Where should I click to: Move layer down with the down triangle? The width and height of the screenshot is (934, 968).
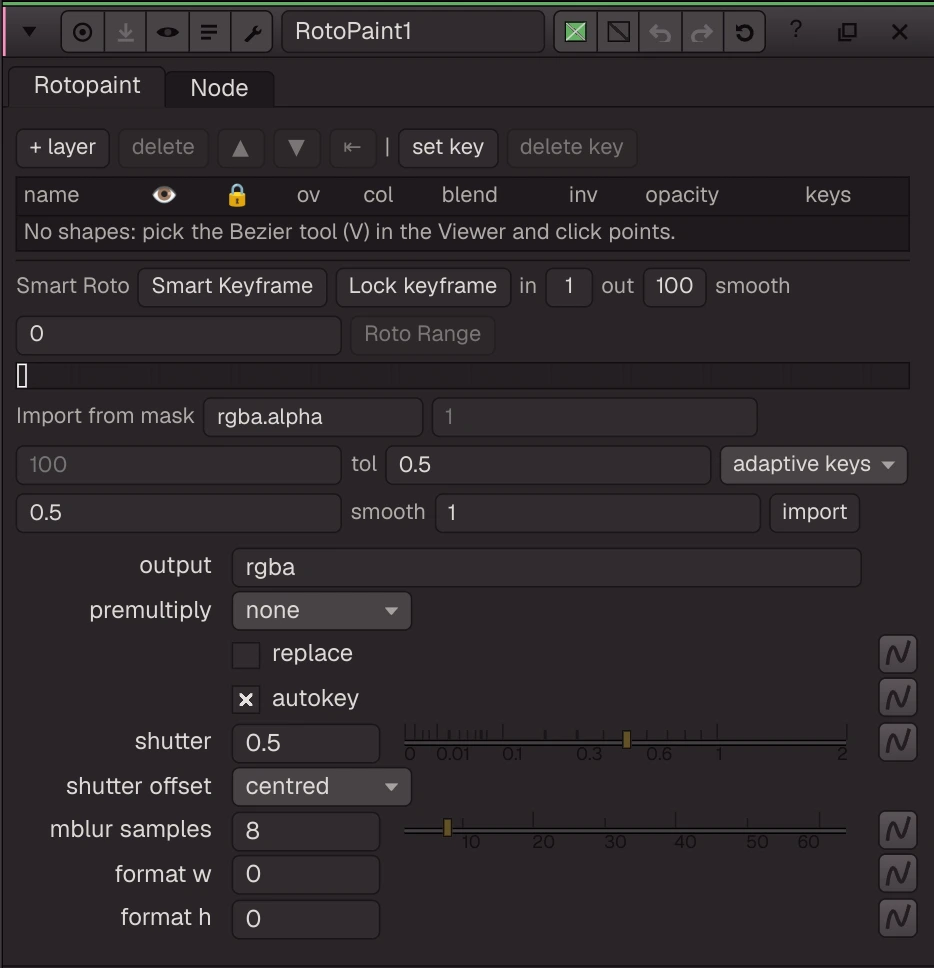point(296,148)
